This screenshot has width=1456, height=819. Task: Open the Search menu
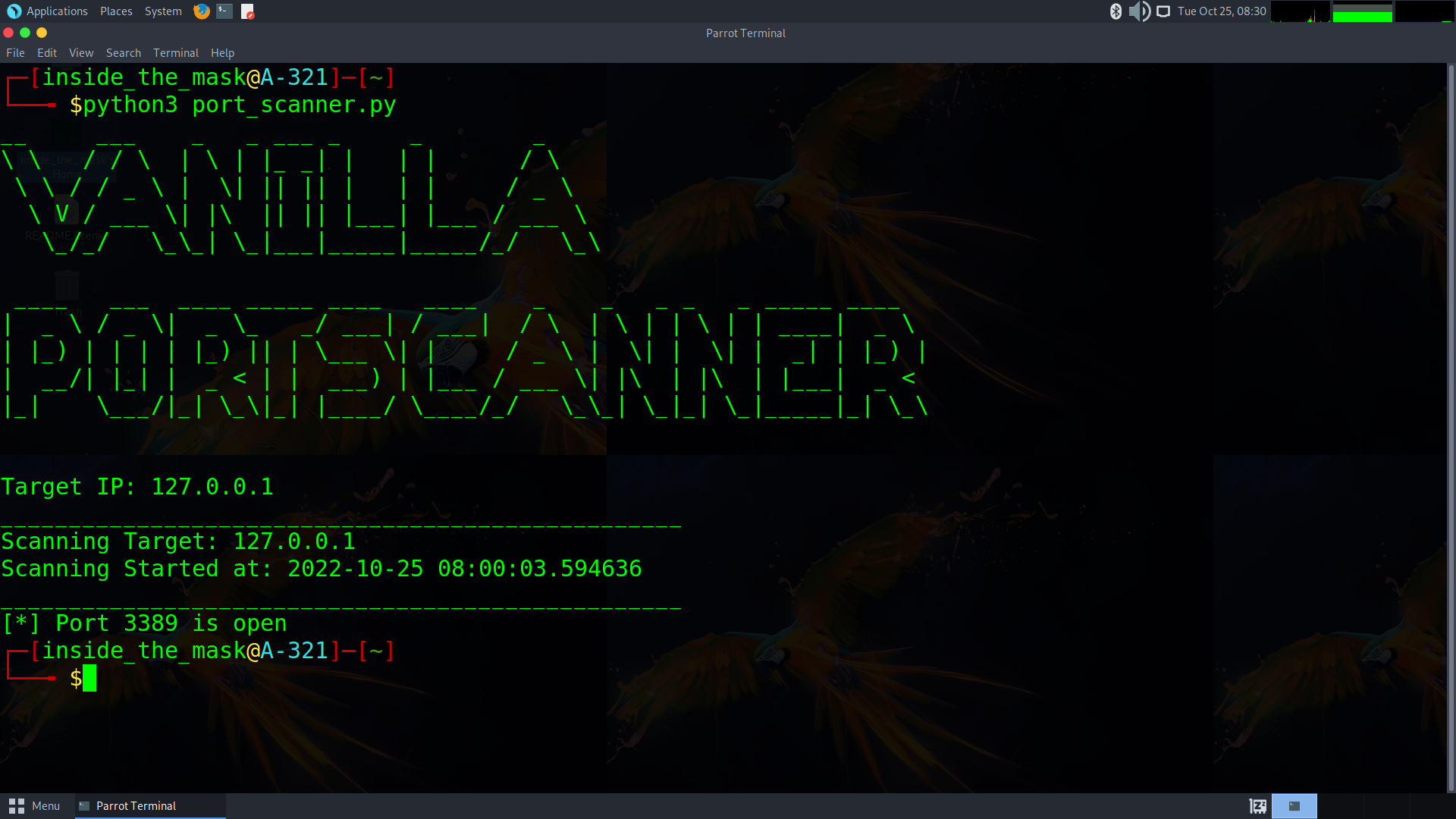(x=124, y=53)
